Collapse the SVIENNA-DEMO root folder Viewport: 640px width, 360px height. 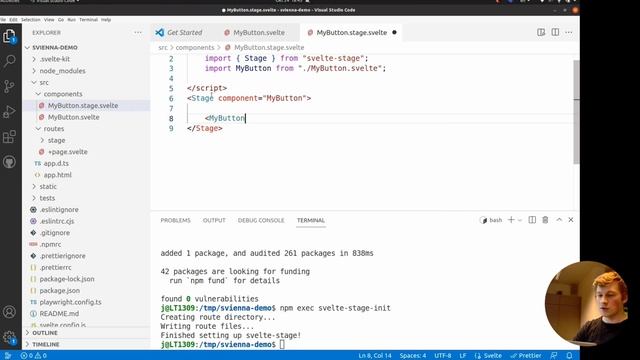(87, 47)
